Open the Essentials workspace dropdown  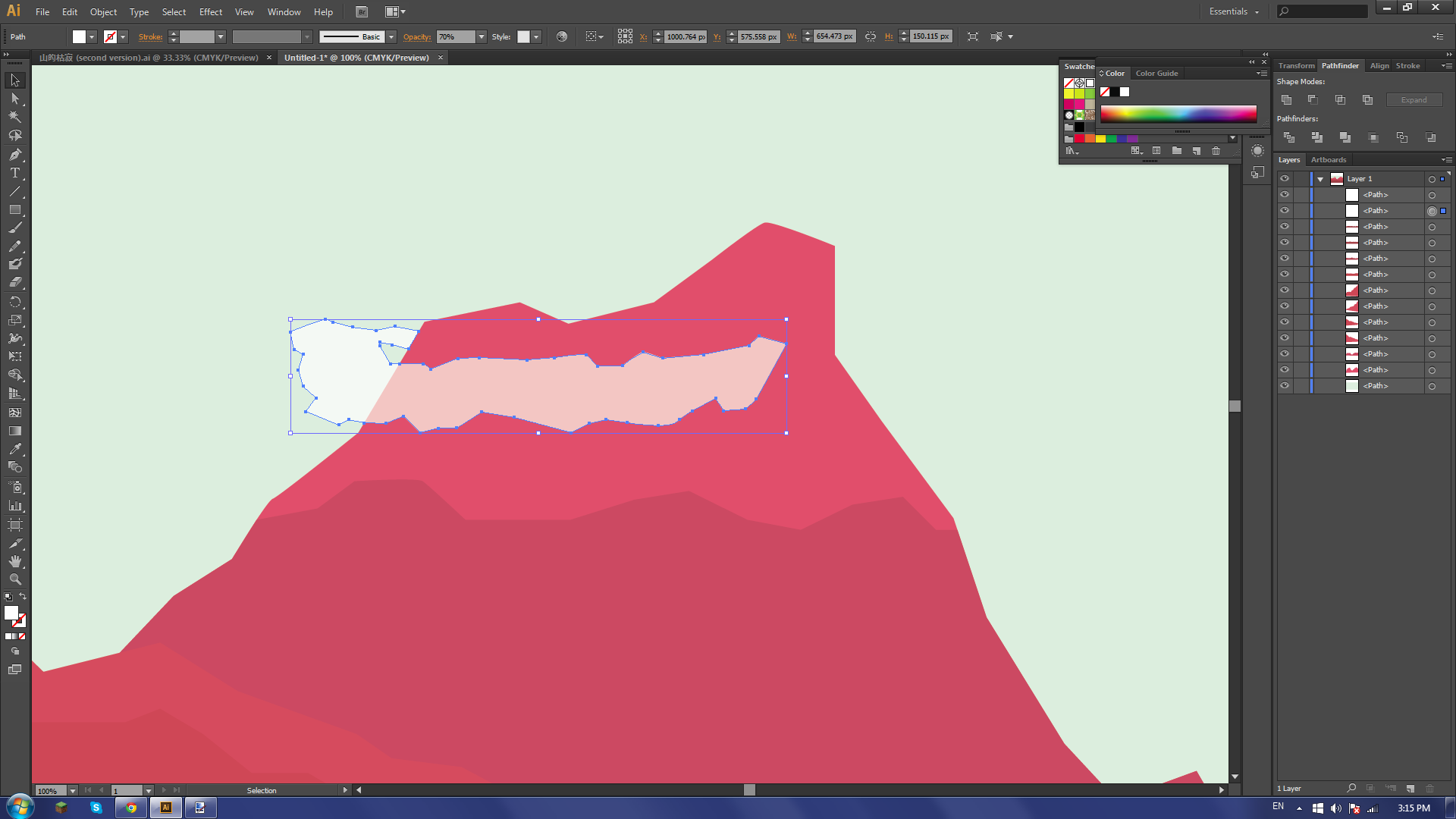coord(1234,11)
